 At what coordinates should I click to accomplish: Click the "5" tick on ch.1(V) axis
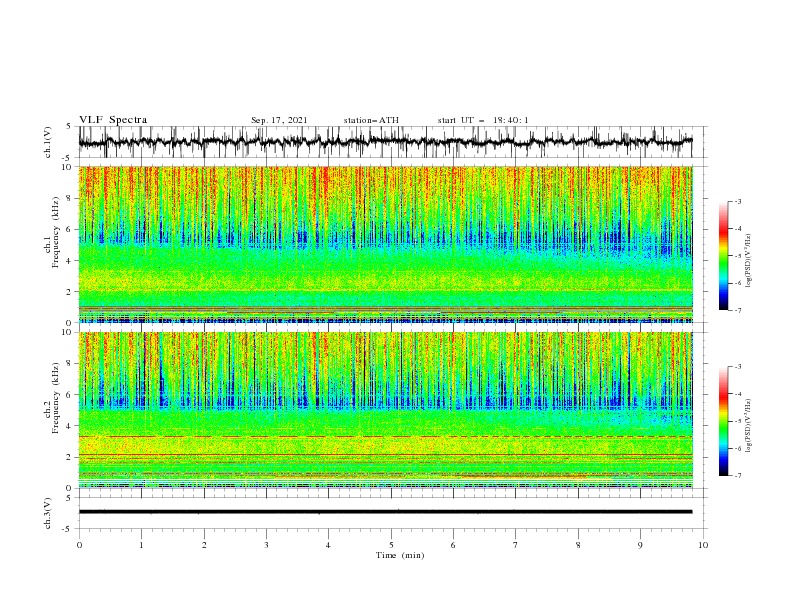tap(69, 127)
